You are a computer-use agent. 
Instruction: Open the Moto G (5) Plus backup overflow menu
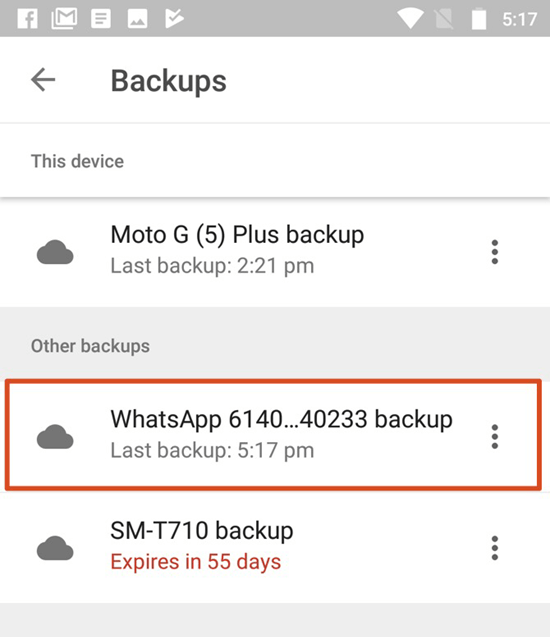click(x=494, y=252)
